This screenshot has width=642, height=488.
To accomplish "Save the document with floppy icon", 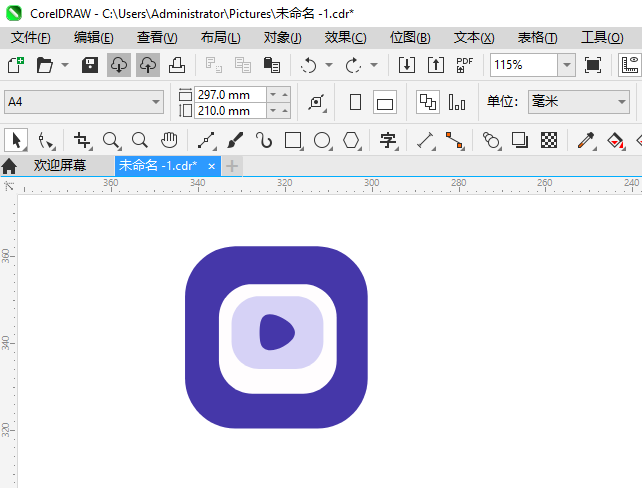I will pyautogui.click(x=90, y=65).
